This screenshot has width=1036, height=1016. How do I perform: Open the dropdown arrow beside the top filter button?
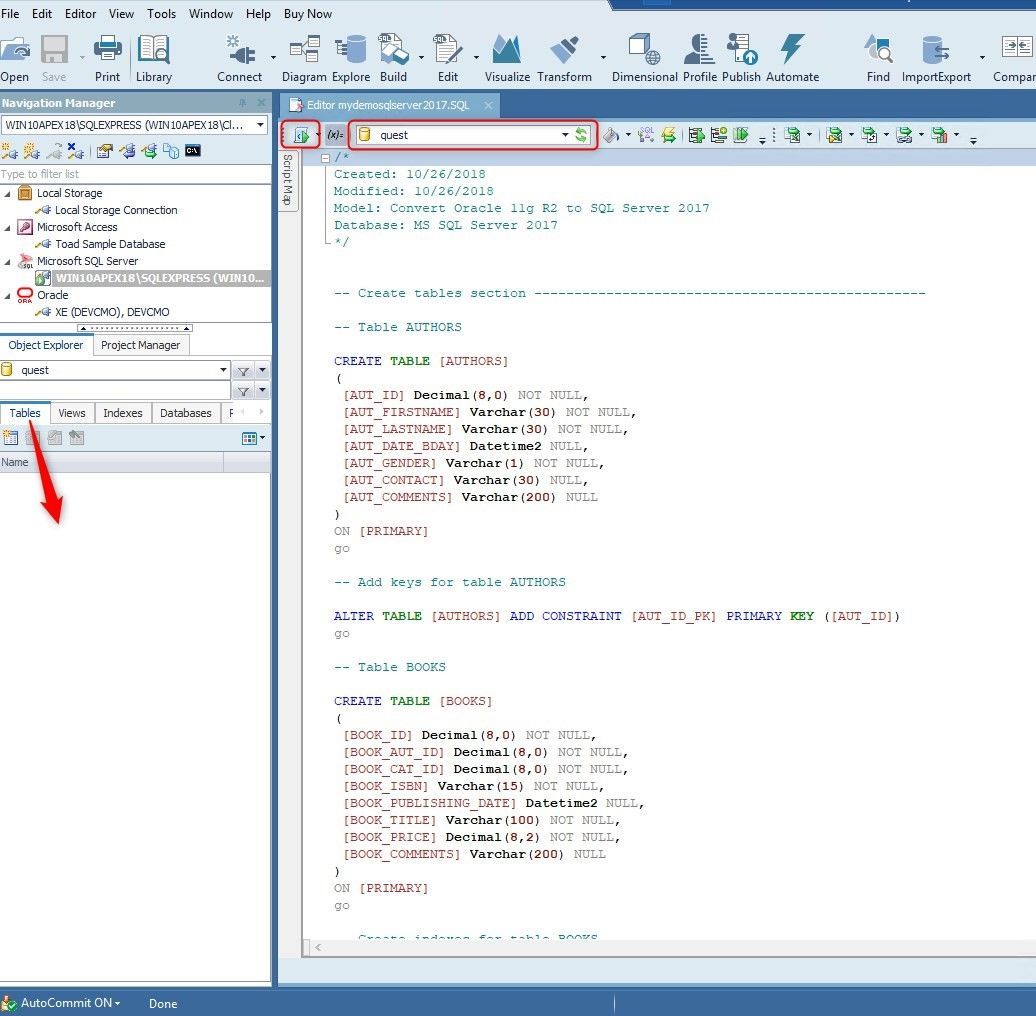pyautogui.click(x=262, y=370)
